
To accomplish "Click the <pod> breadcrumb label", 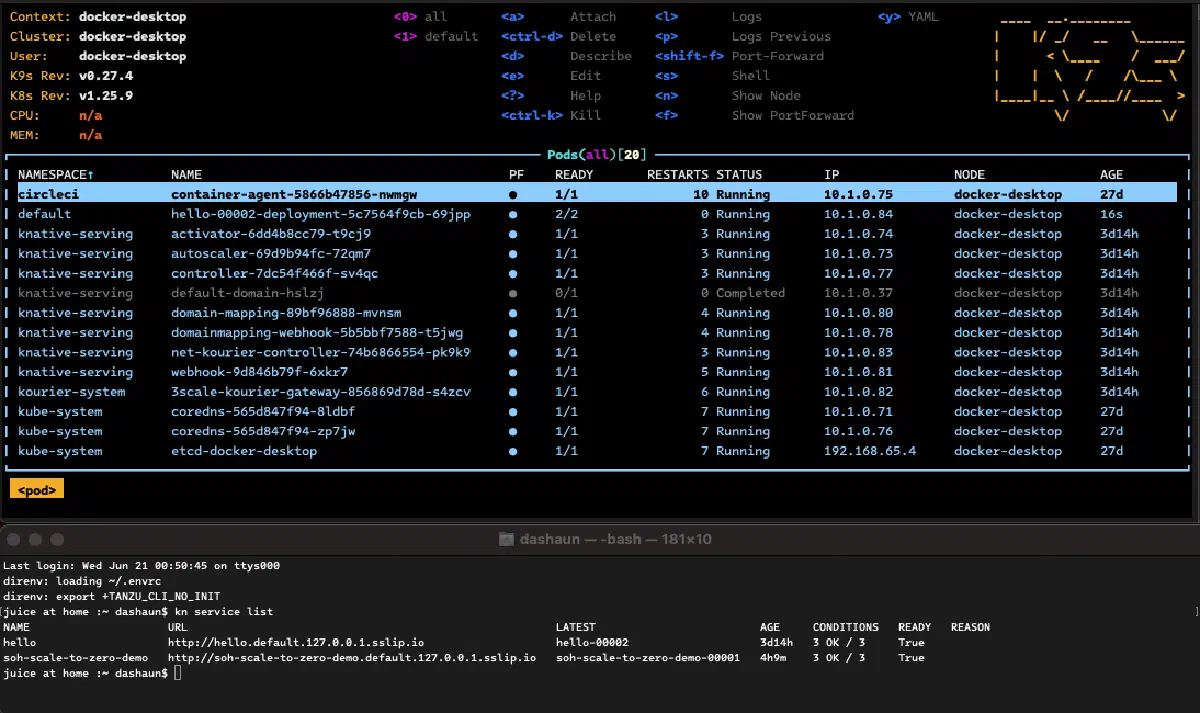I will pyautogui.click(x=37, y=489).
